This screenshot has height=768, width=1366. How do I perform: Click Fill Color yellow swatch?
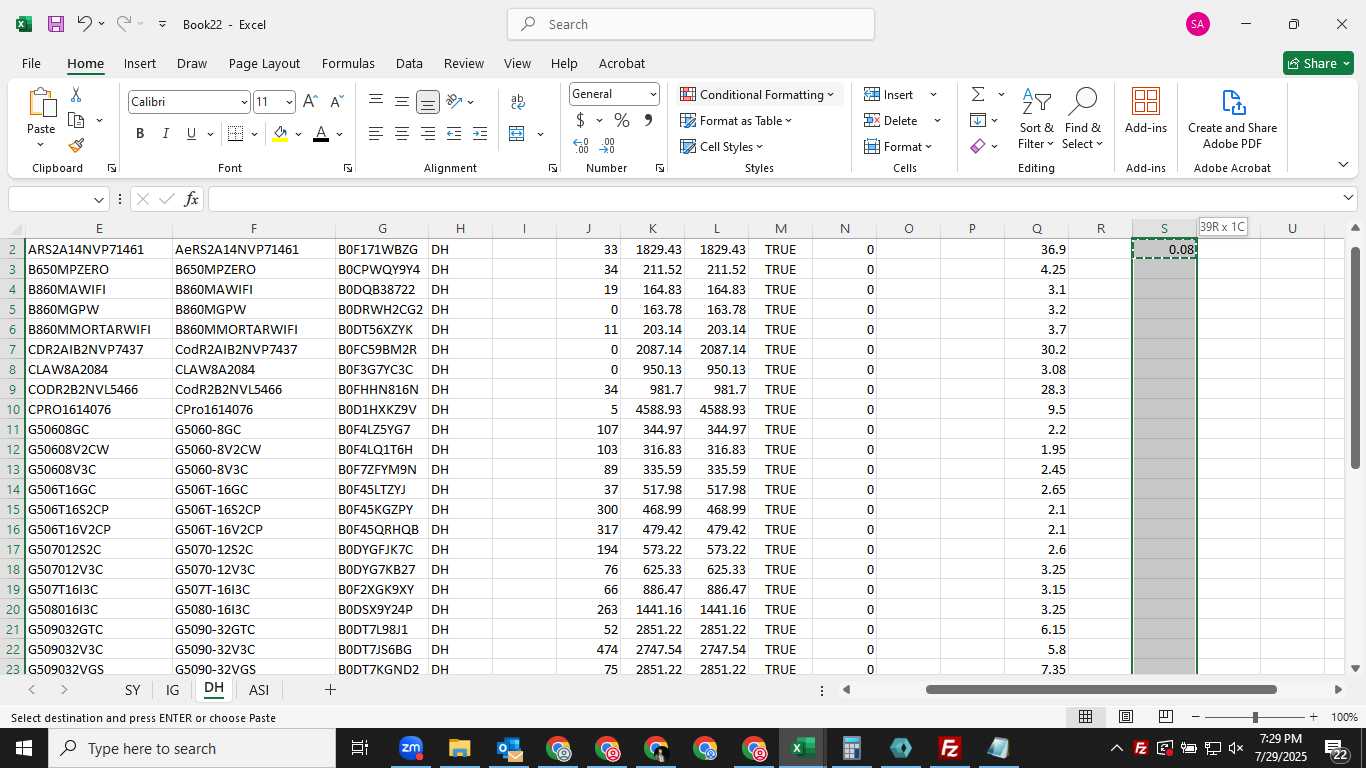pos(281,134)
